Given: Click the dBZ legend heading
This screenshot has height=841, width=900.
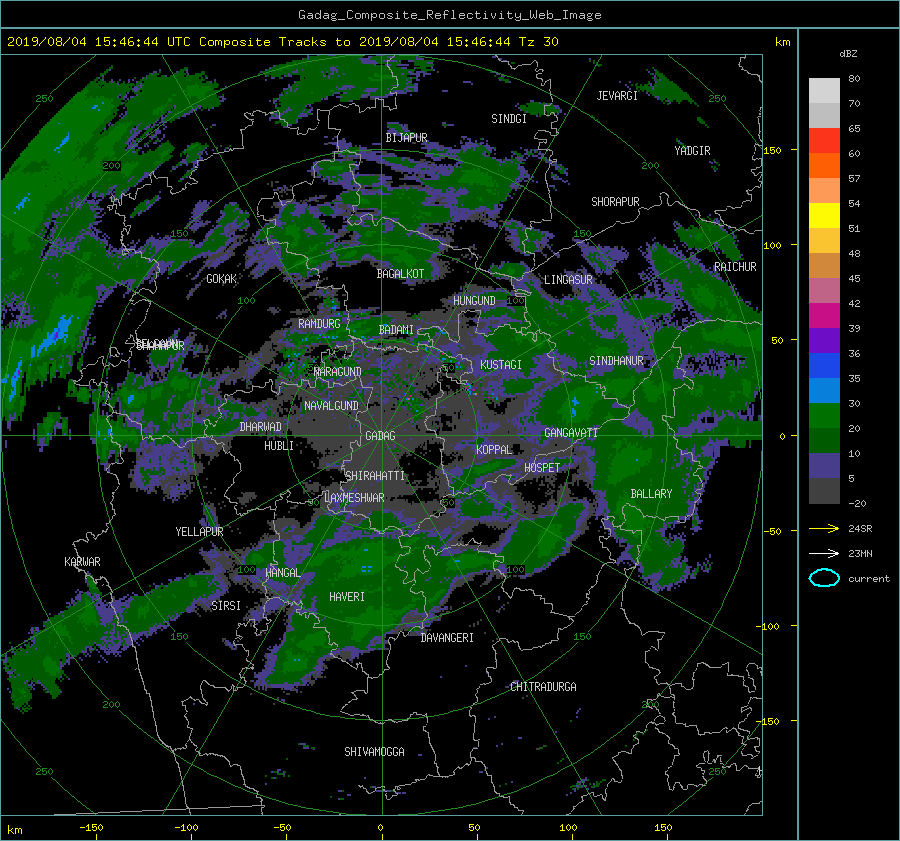Looking at the screenshot, I should click(x=848, y=54).
